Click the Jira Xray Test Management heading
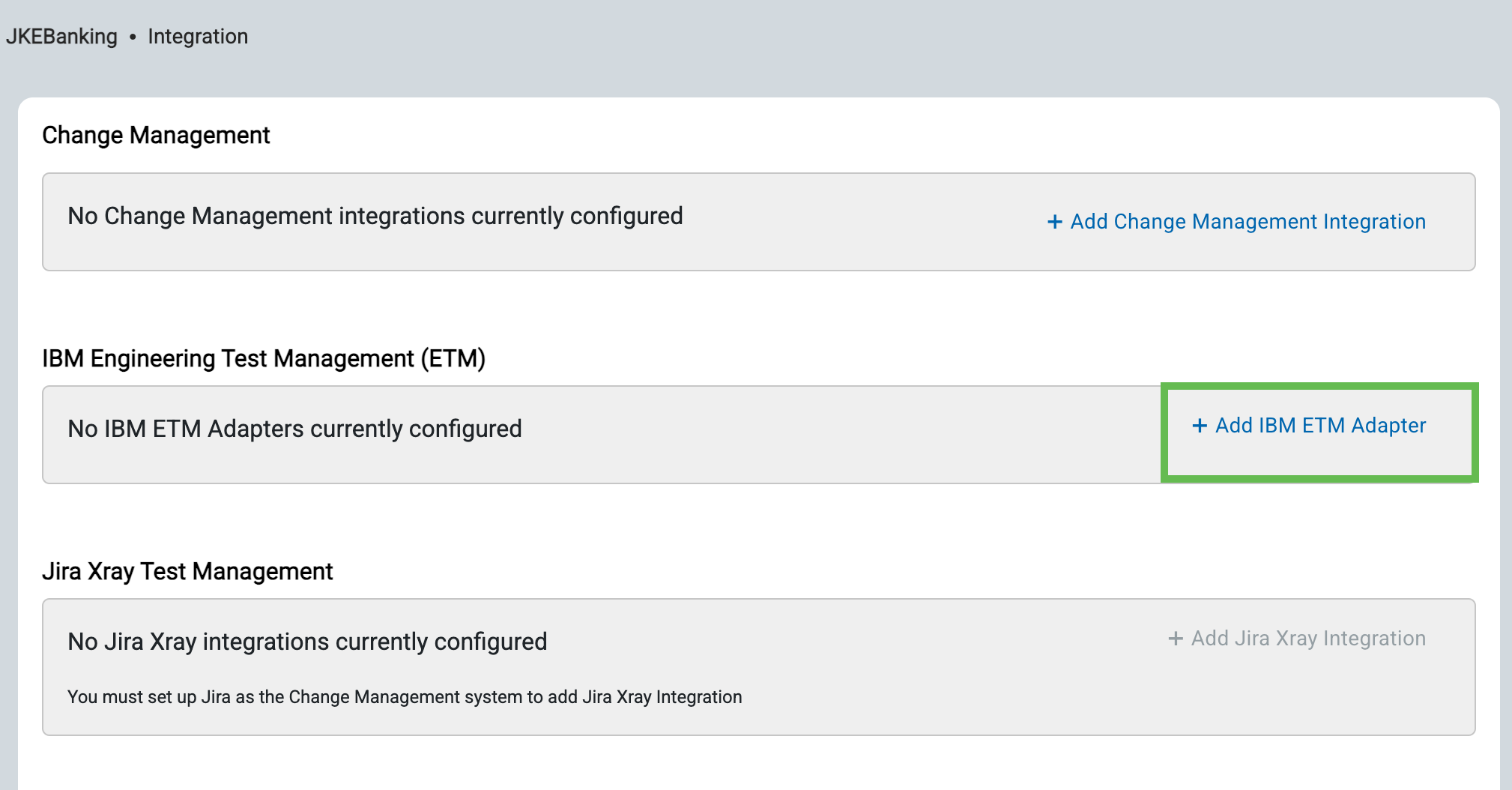Image resolution: width=1512 pixels, height=790 pixels. tap(187, 571)
